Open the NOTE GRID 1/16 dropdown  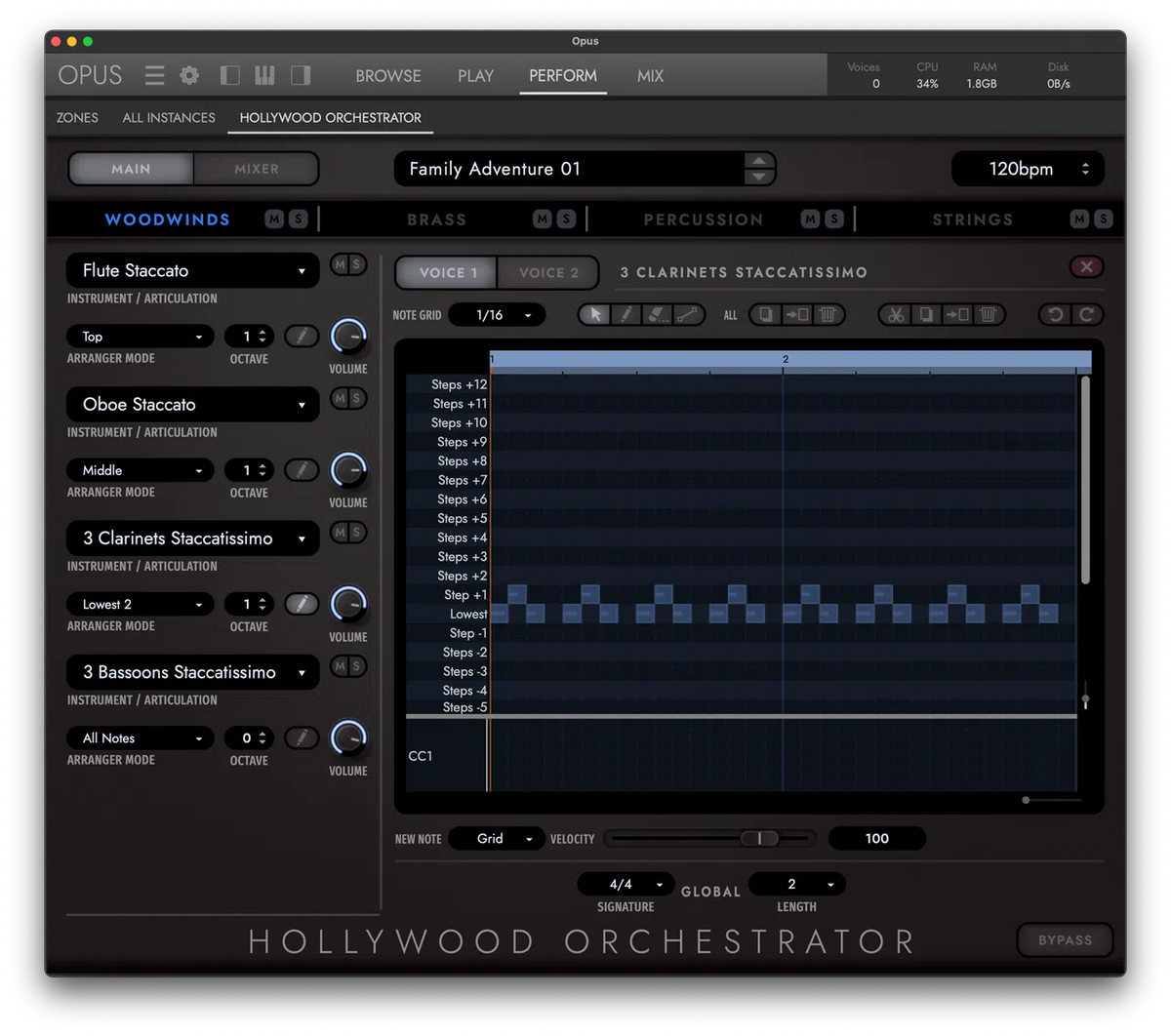[498, 315]
